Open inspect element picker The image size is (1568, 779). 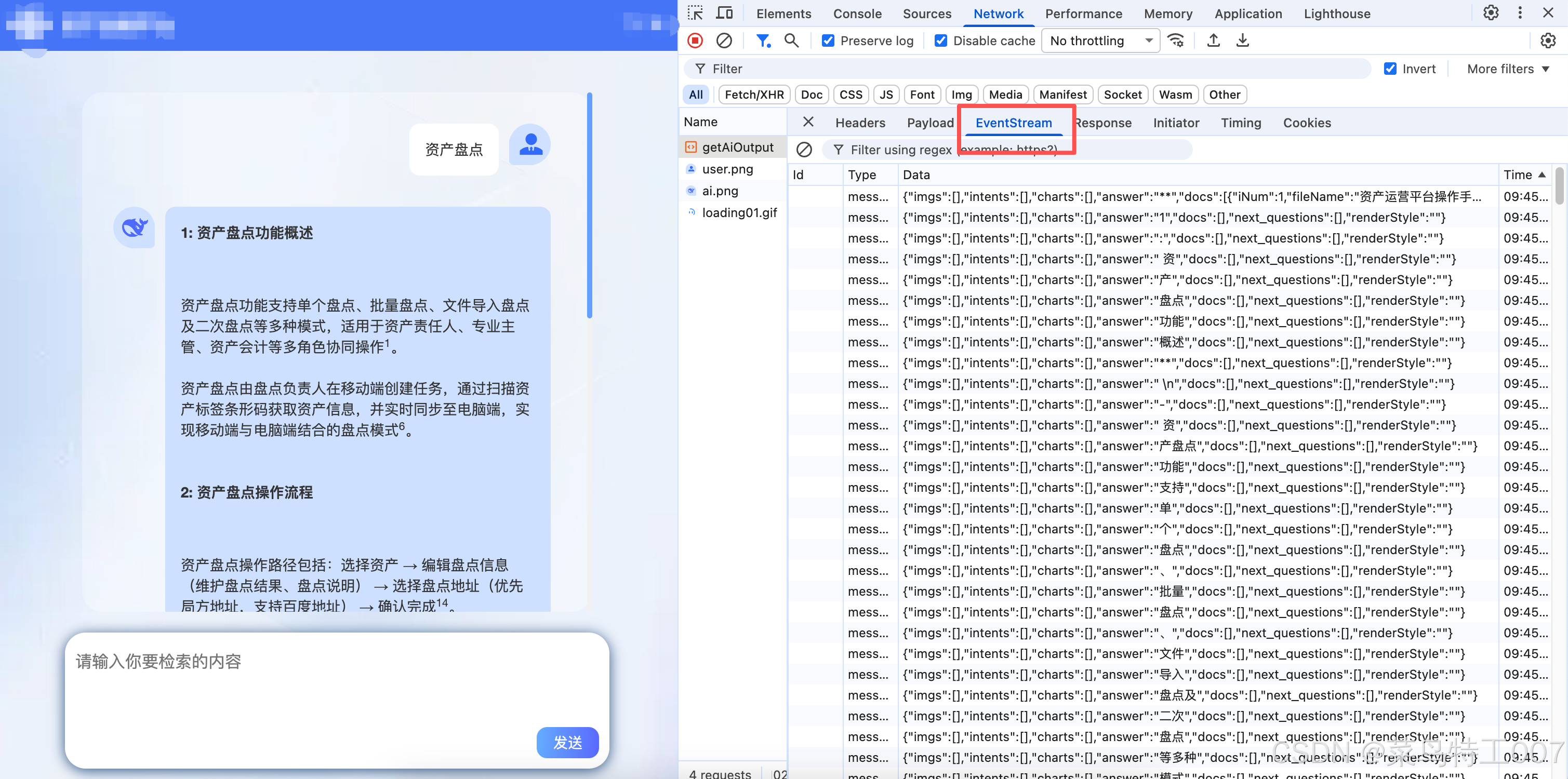click(695, 14)
